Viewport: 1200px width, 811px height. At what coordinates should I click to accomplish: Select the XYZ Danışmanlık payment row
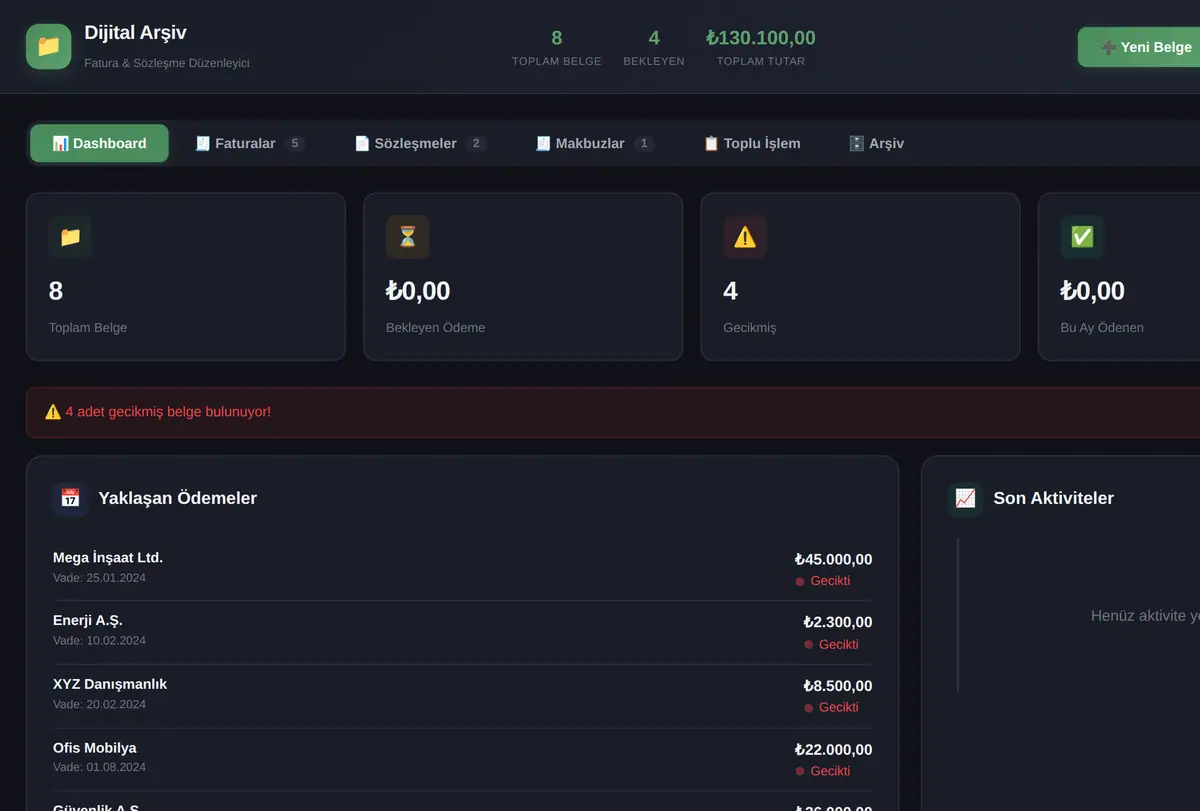point(462,696)
